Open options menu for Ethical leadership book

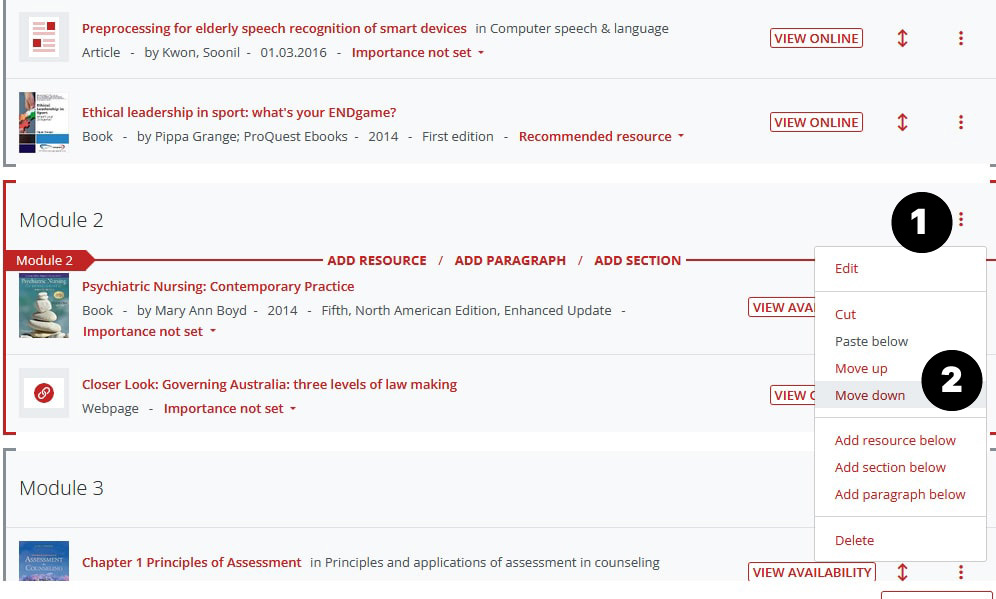click(x=960, y=122)
